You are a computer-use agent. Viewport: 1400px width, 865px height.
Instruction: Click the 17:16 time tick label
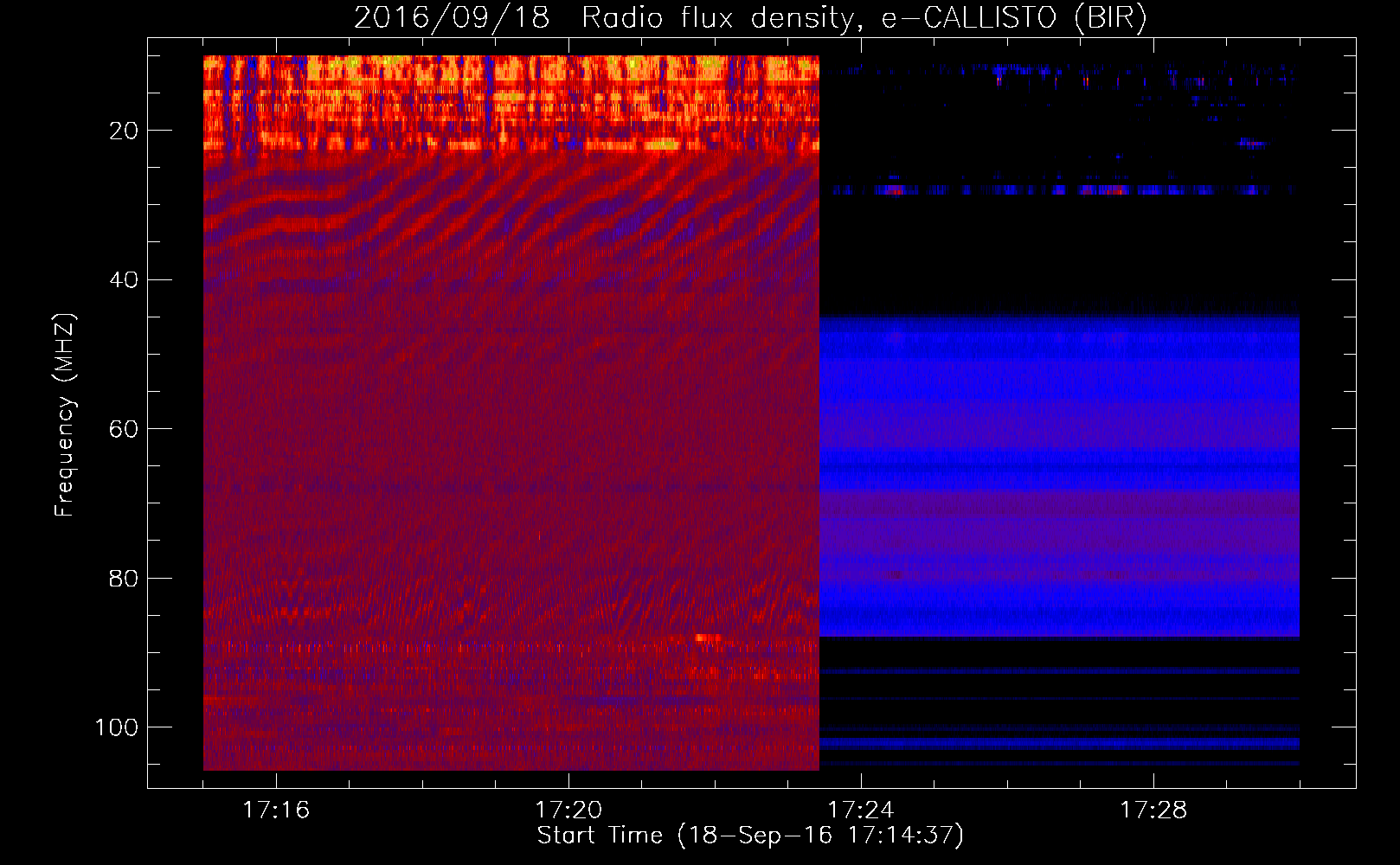point(276,810)
